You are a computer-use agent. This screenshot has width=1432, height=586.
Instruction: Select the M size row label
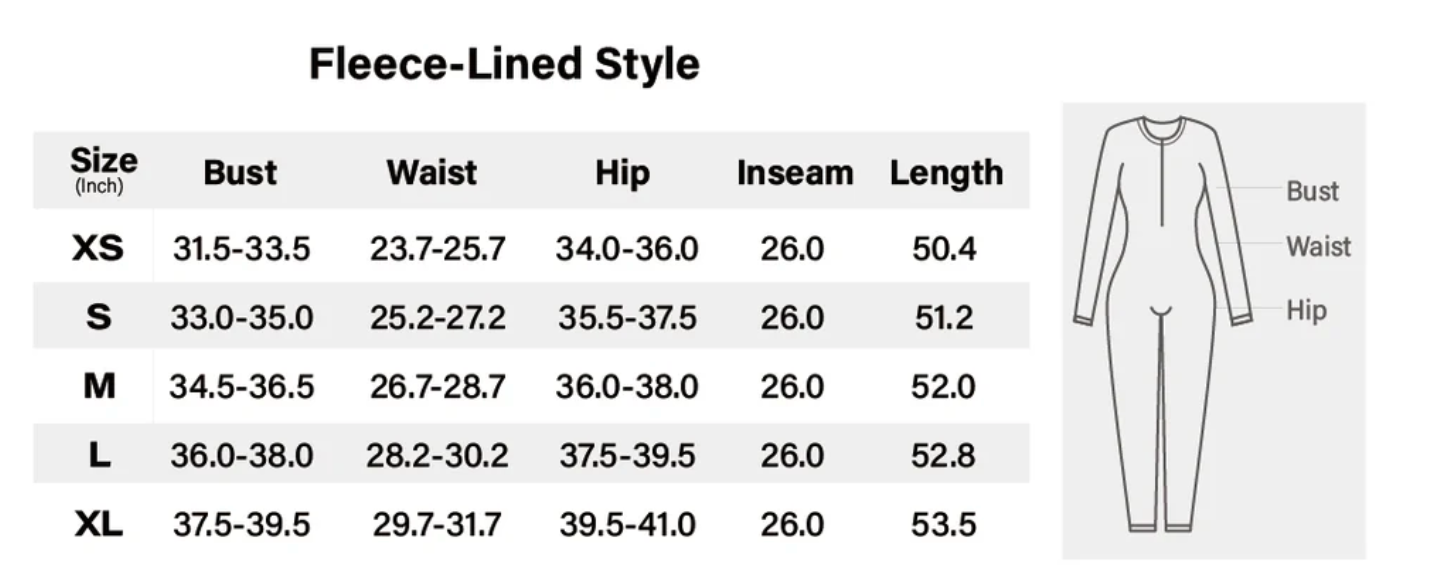pos(99,386)
